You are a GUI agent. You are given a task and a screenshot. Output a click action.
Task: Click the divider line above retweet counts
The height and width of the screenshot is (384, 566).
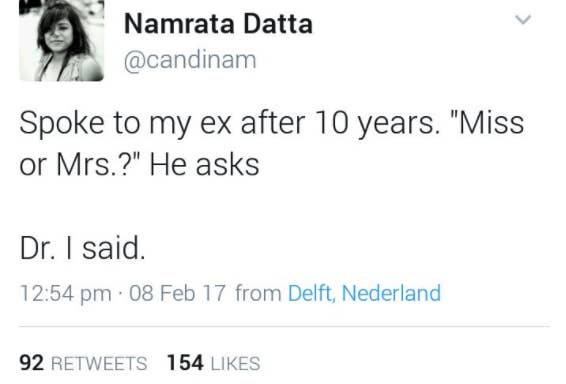click(x=284, y=327)
